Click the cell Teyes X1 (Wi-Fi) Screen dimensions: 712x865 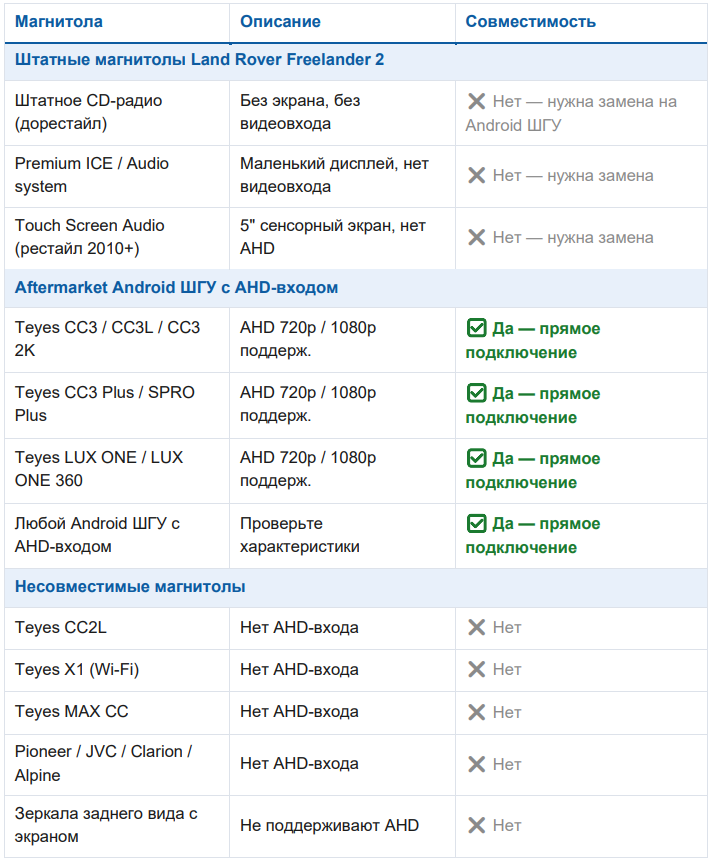[x=117, y=670]
